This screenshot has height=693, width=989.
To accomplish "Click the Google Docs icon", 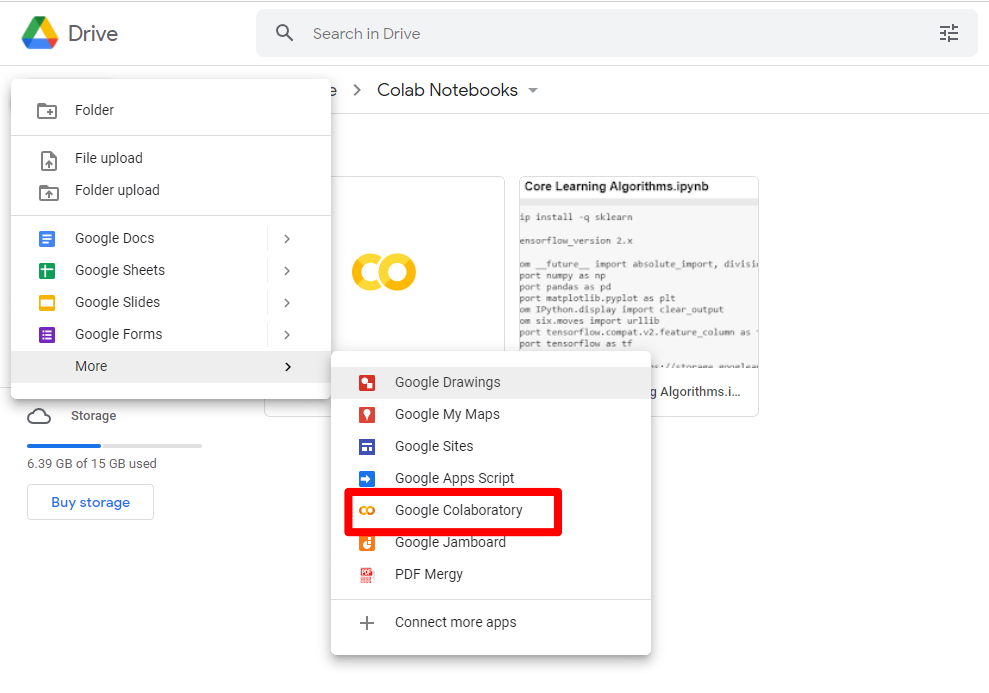I will [x=47, y=239].
